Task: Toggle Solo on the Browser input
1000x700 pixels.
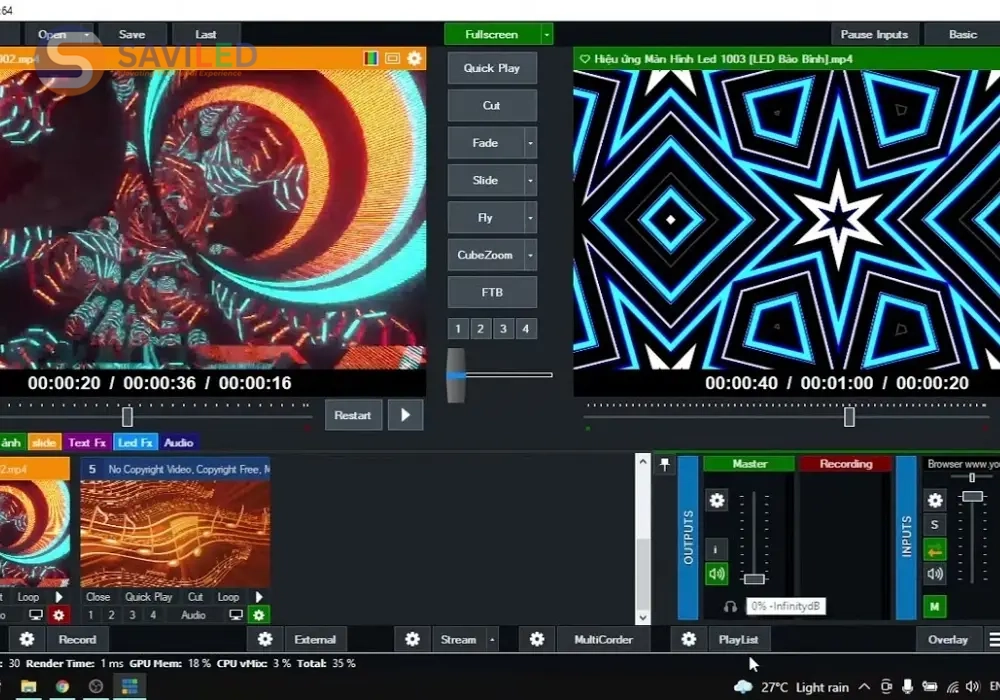Action: coord(935,525)
